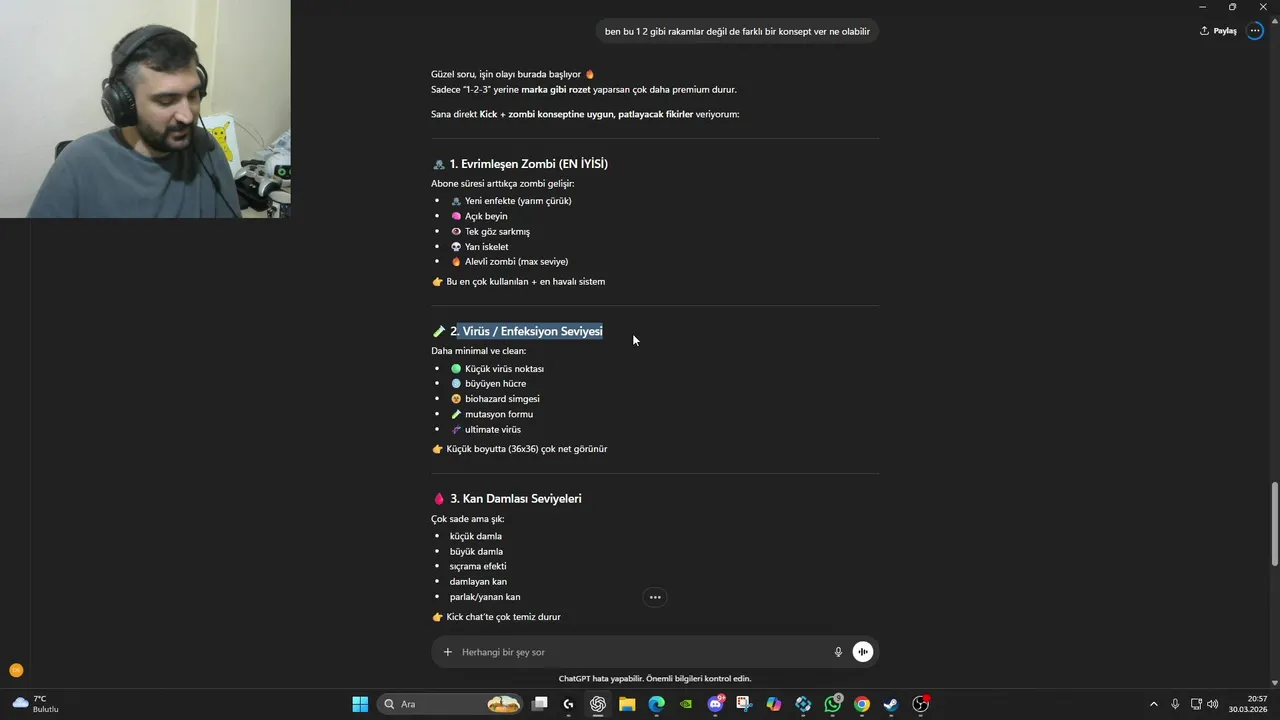The height and width of the screenshot is (720, 1280).
Task: Open the NVIDIA app from taskbar
Action: click(686, 704)
